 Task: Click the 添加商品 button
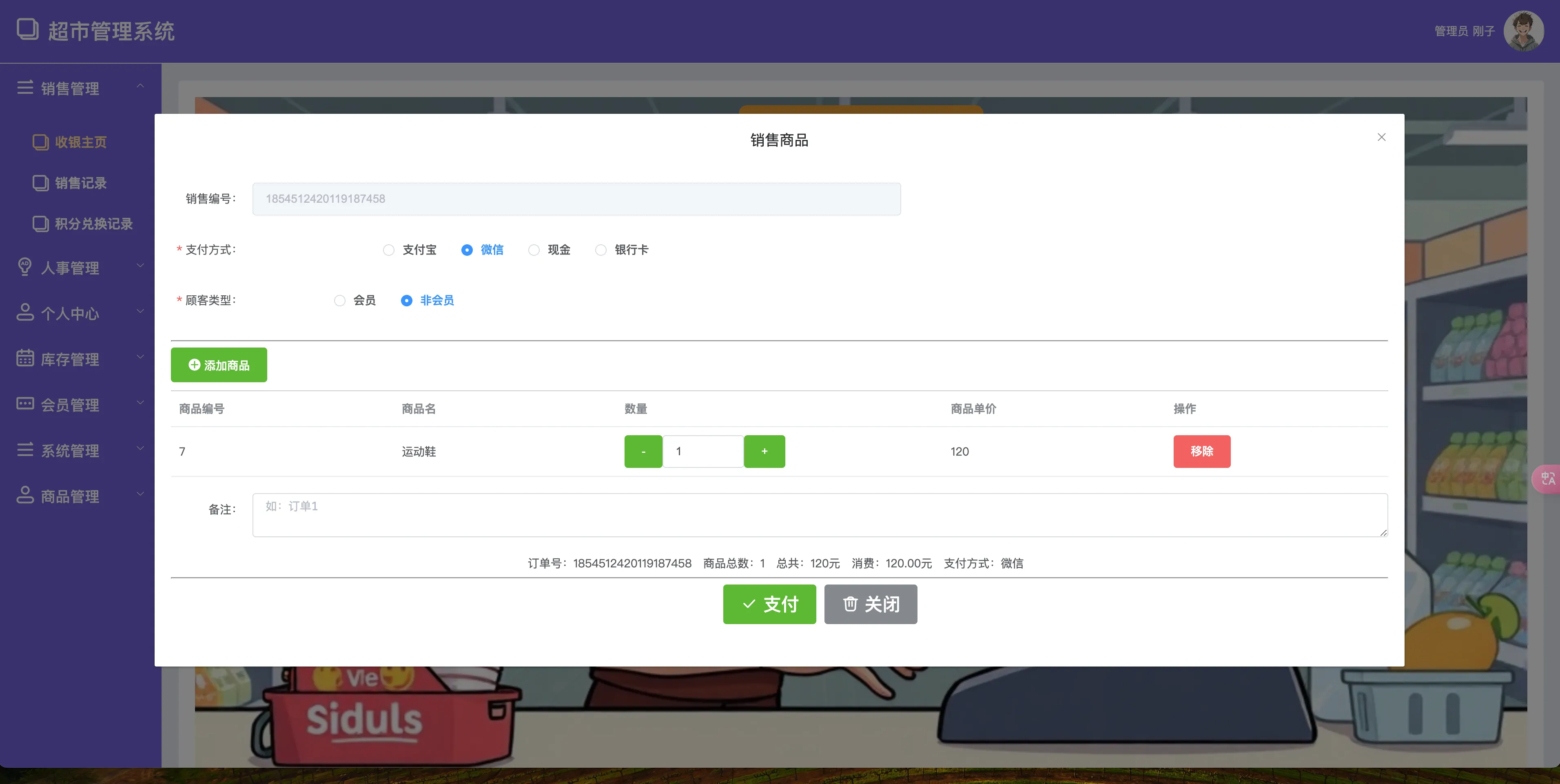219,365
